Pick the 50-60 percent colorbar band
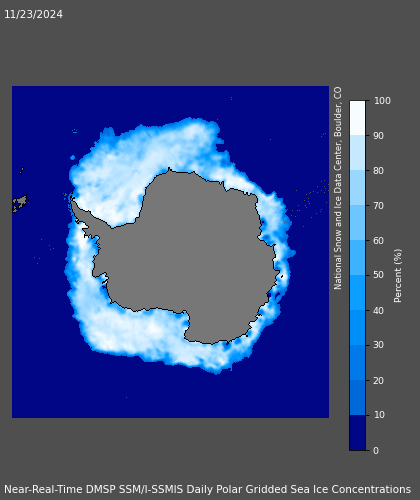Image resolution: width=420 pixels, height=500 pixels. coord(357,257)
